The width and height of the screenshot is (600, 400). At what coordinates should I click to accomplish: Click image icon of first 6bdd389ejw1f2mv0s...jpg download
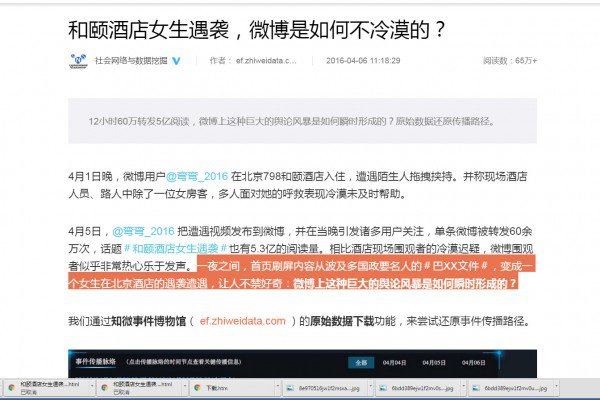coord(383,388)
